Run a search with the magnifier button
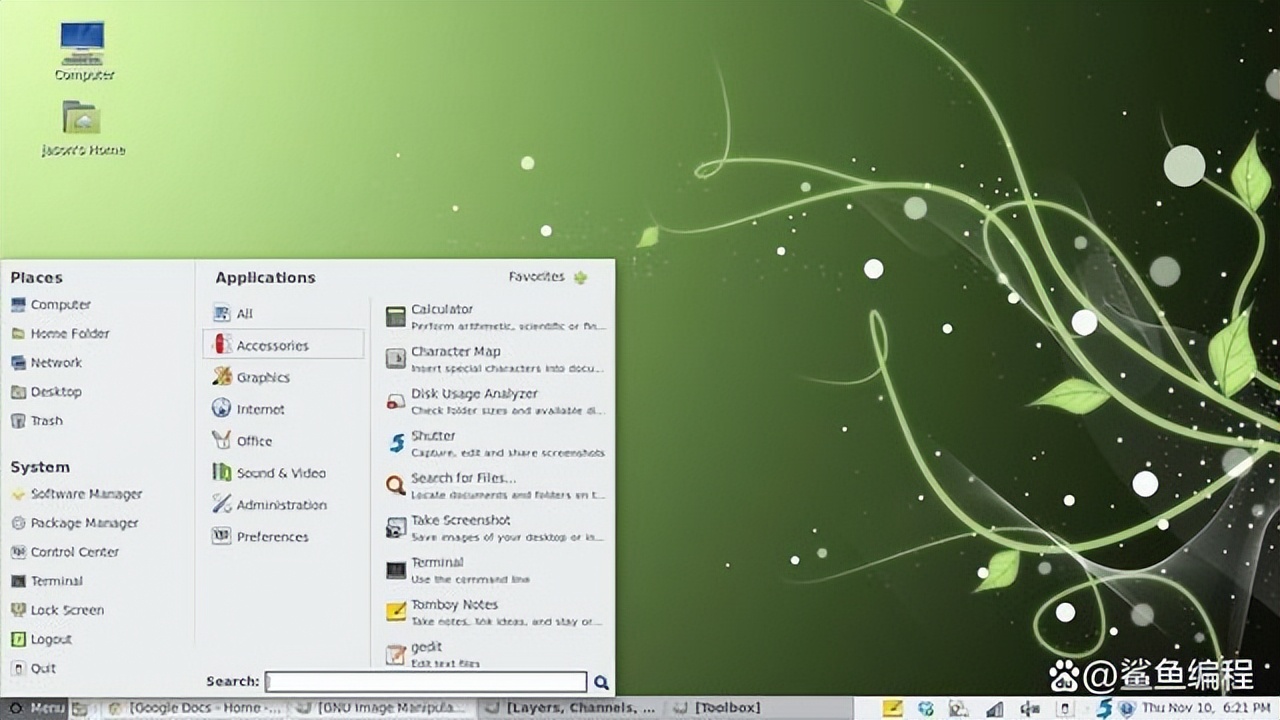 (601, 681)
